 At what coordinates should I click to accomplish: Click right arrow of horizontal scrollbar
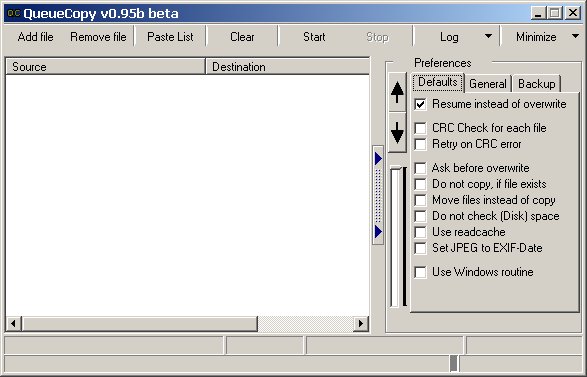tap(361, 323)
